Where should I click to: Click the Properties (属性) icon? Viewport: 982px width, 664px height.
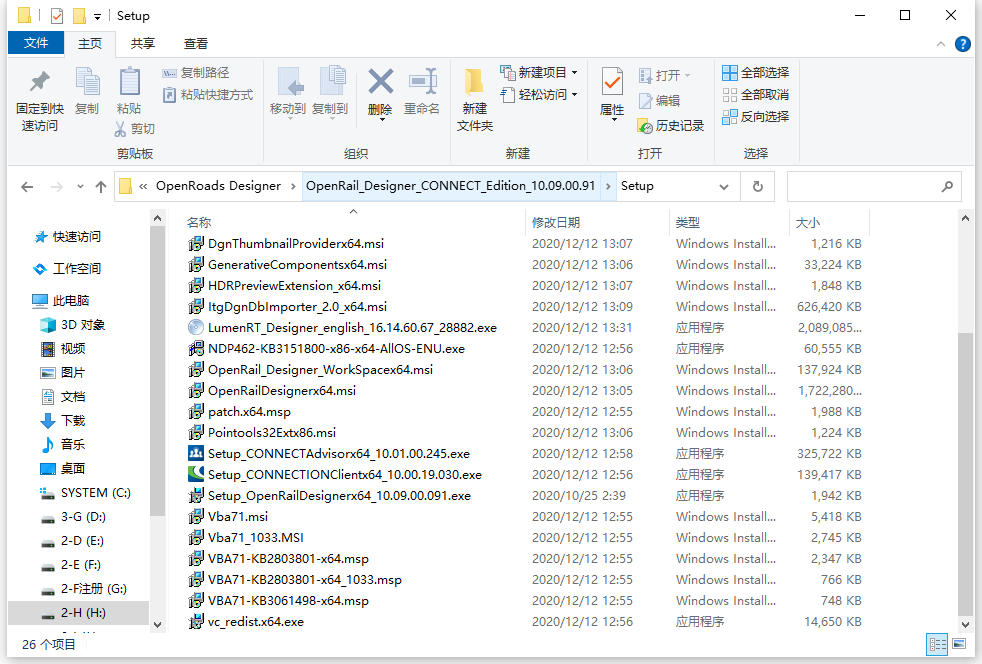pyautogui.click(x=612, y=83)
